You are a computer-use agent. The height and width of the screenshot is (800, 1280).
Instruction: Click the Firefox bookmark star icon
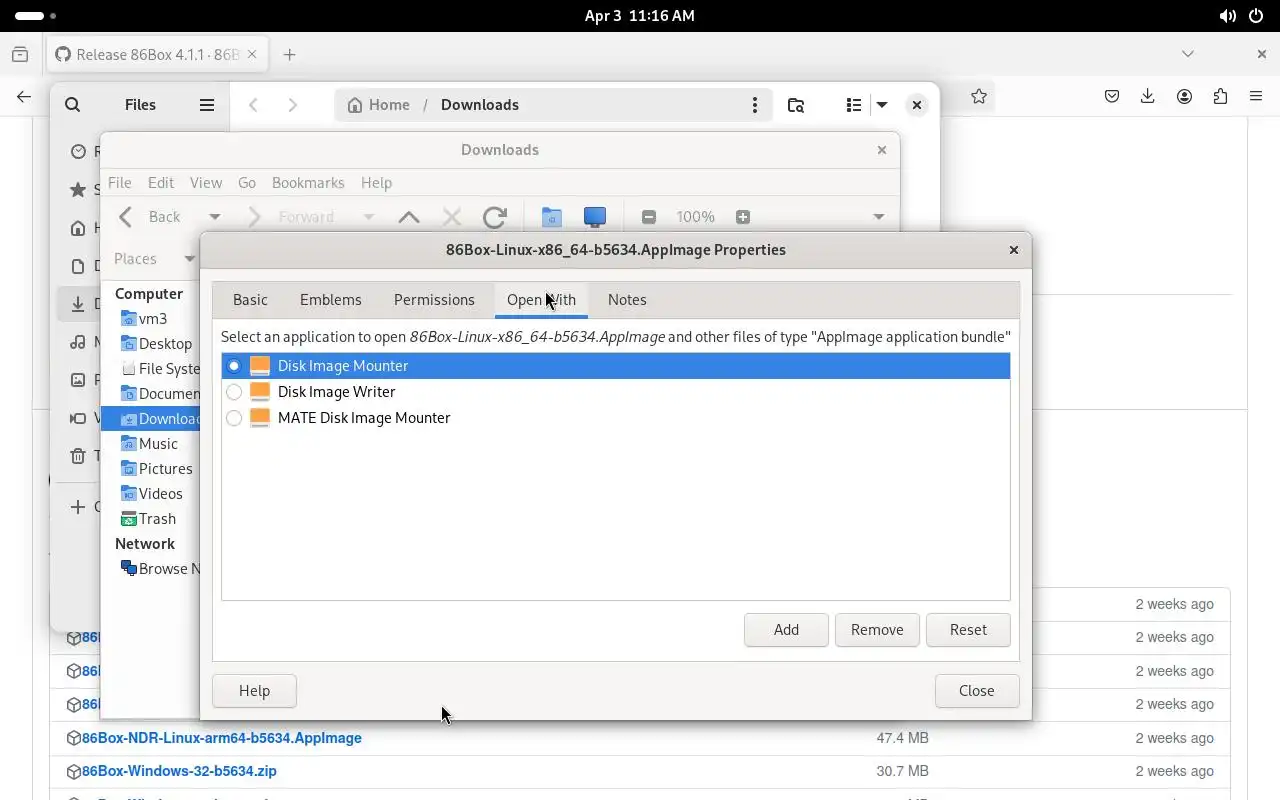click(x=979, y=97)
